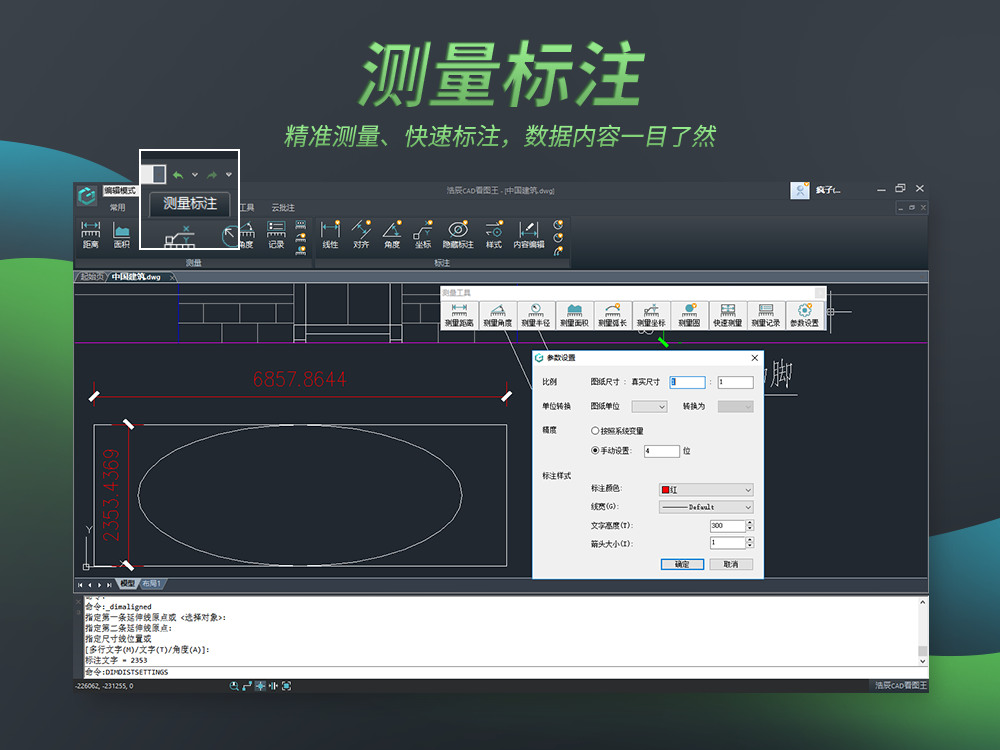The image size is (1000, 750).
Task: Click 快速测量 quick measure tool
Action: (727, 315)
